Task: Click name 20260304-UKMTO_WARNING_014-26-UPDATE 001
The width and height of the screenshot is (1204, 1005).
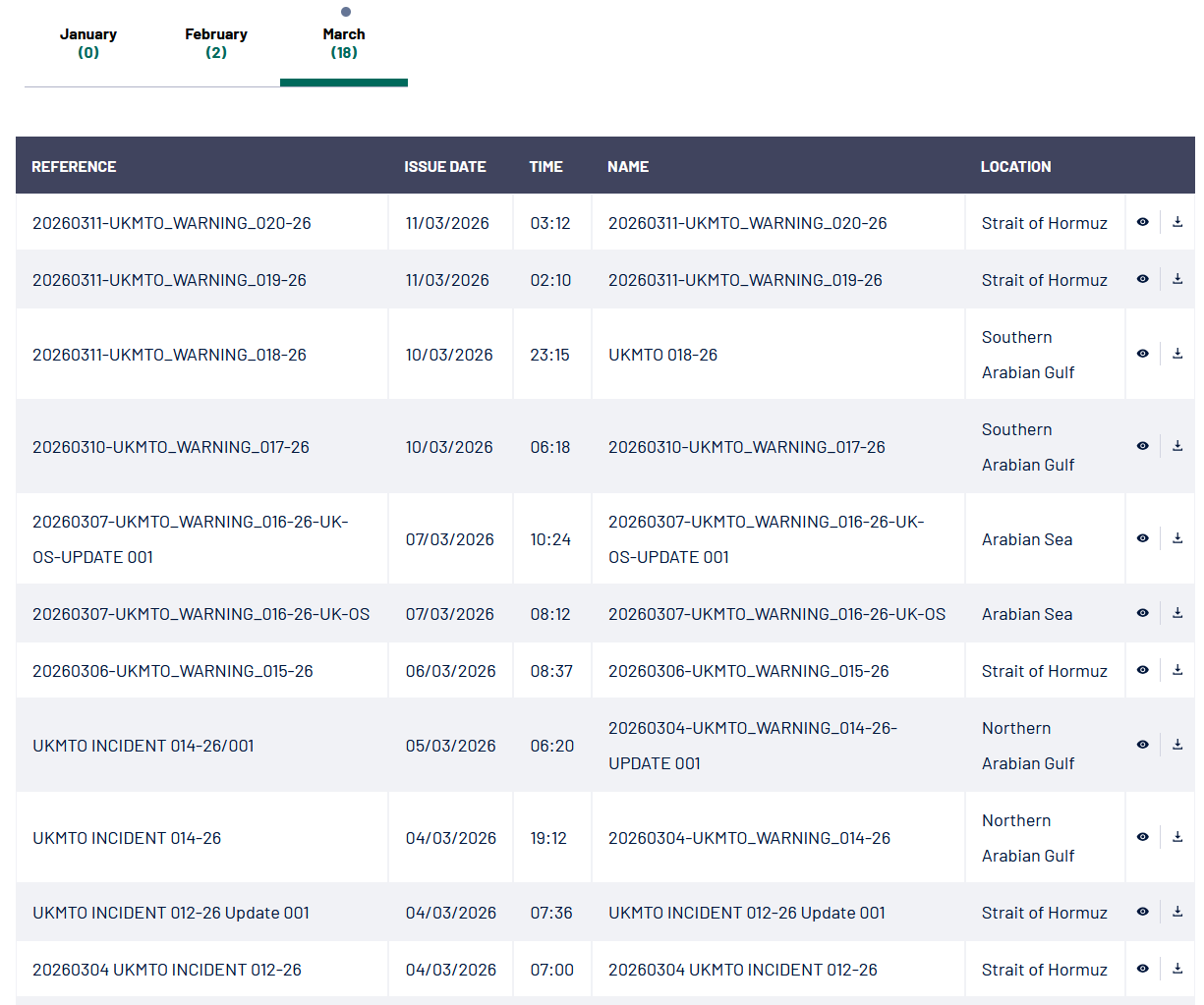Action: [x=753, y=746]
